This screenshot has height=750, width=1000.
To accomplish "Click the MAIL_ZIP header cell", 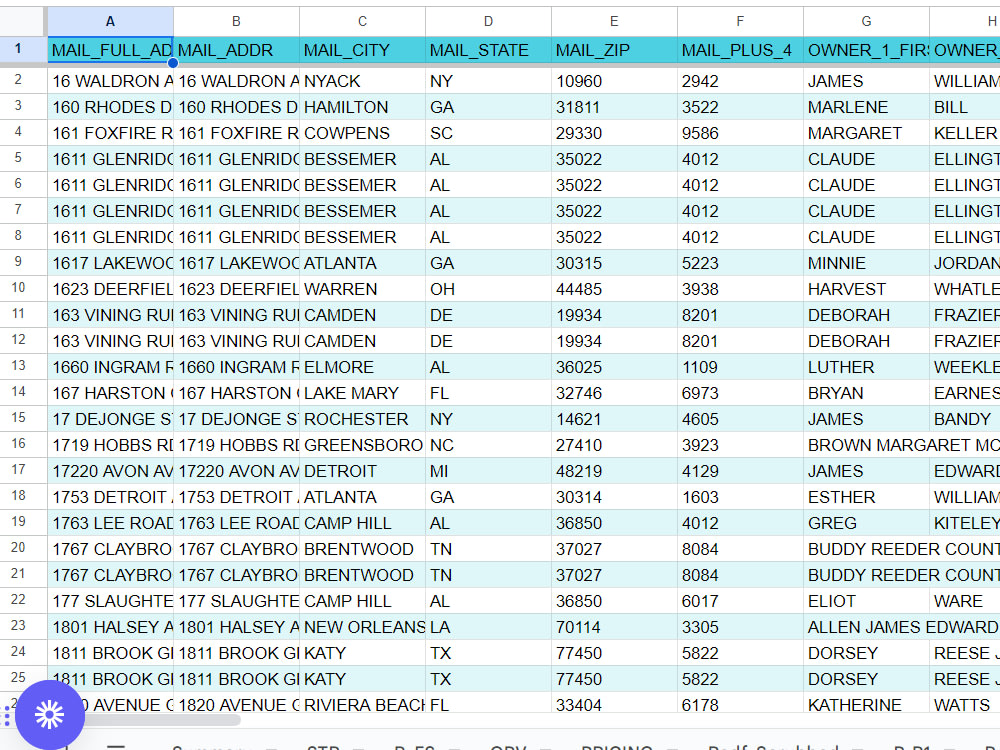I will pos(614,50).
